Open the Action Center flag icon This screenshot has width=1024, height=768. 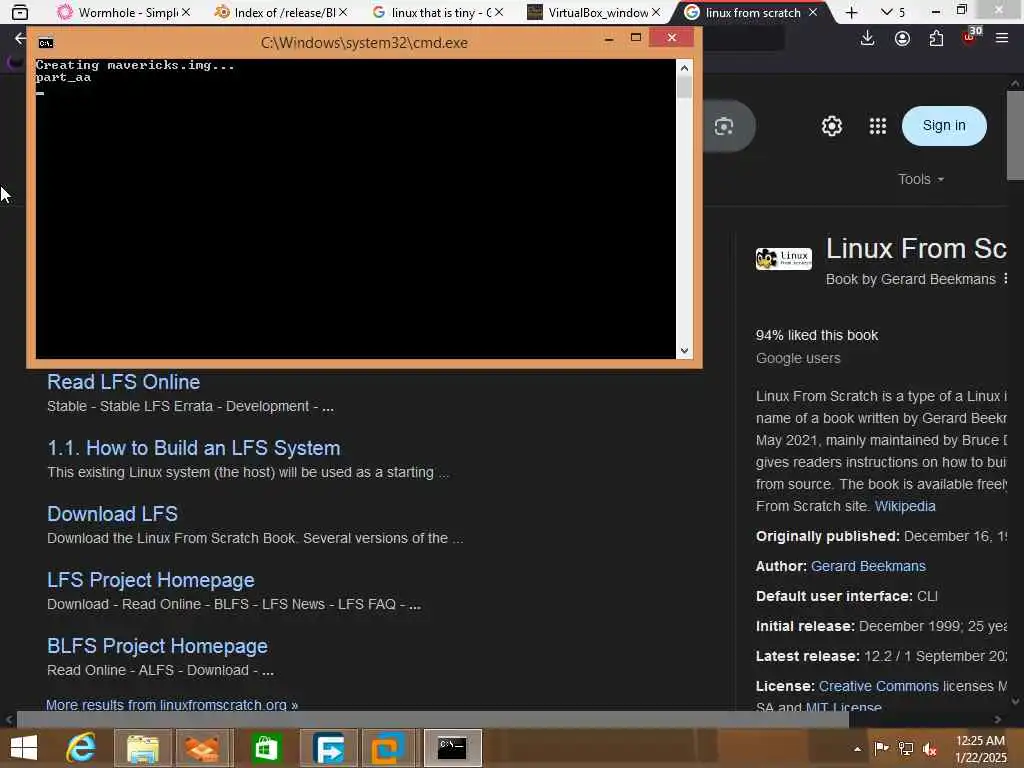click(x=881, y=749)
